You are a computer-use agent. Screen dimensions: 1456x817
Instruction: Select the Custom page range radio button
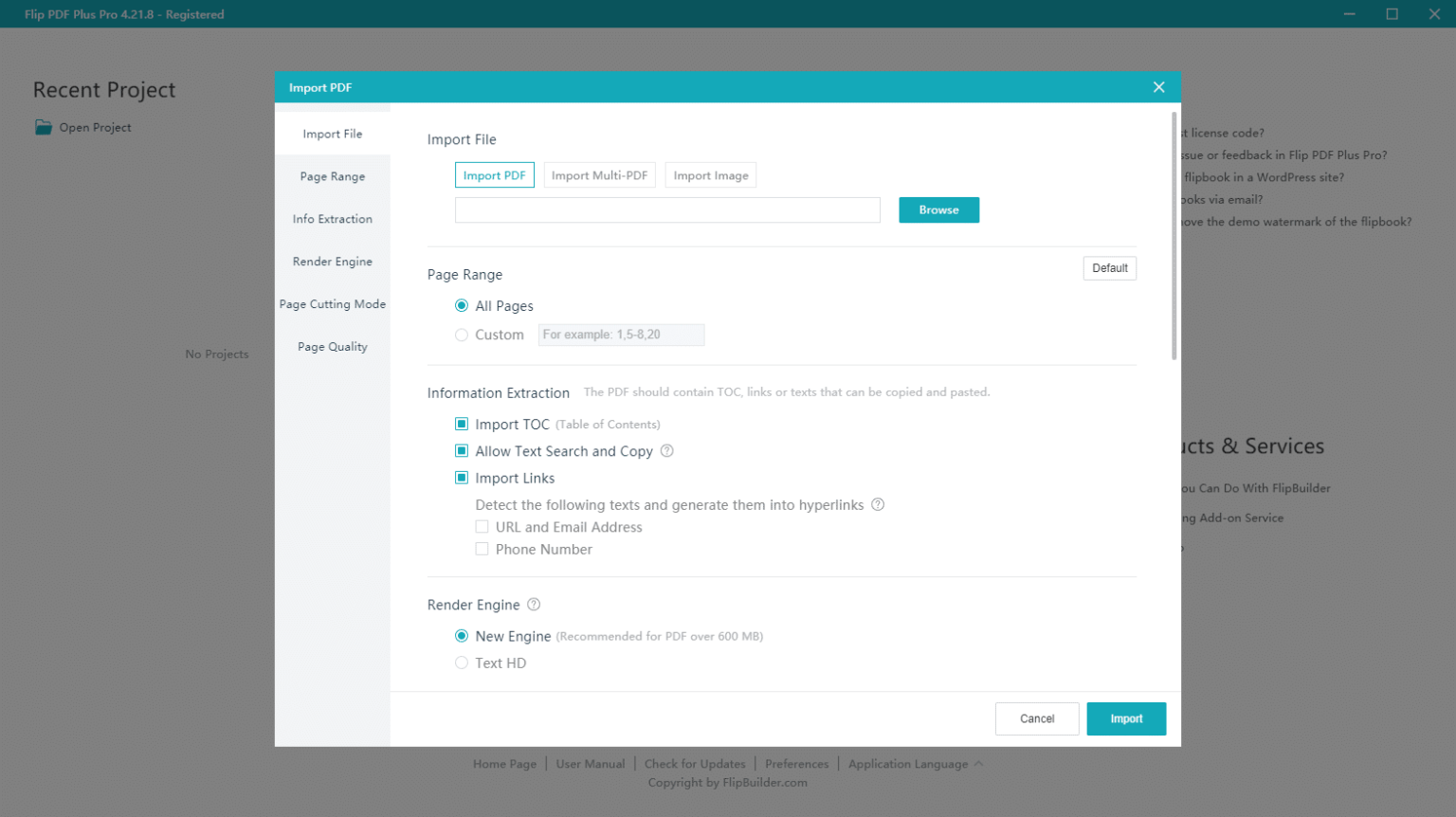462,335
